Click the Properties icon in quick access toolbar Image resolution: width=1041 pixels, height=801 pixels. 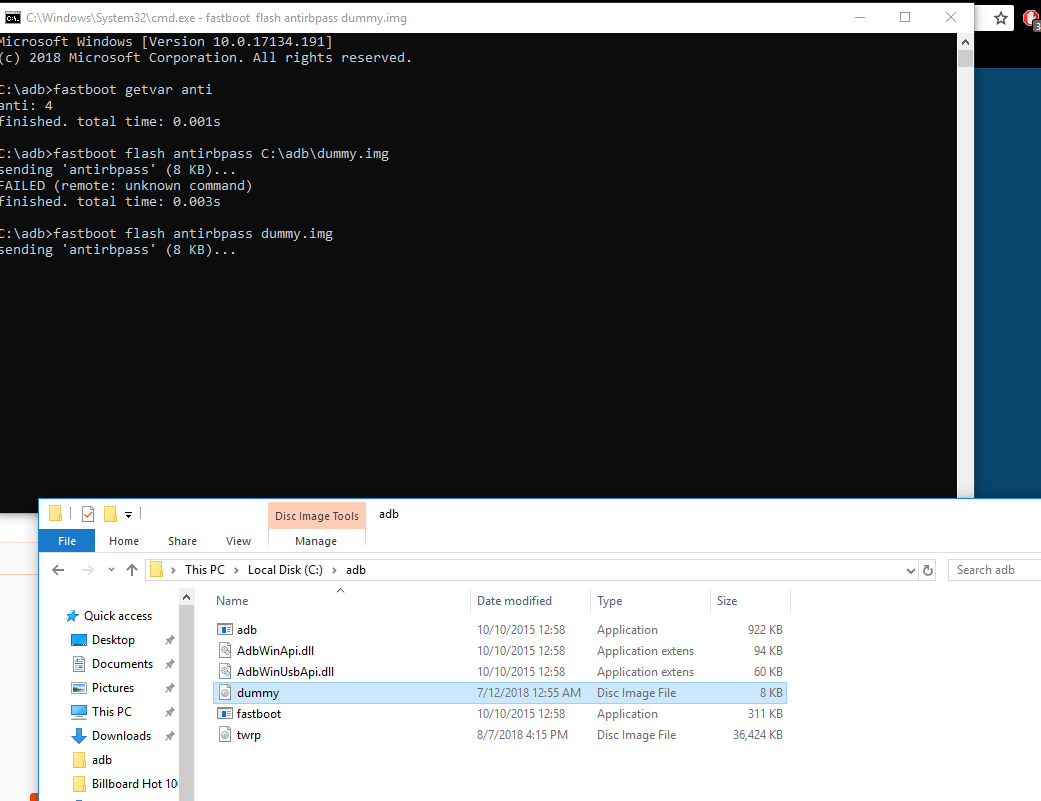tap(88, 514)
